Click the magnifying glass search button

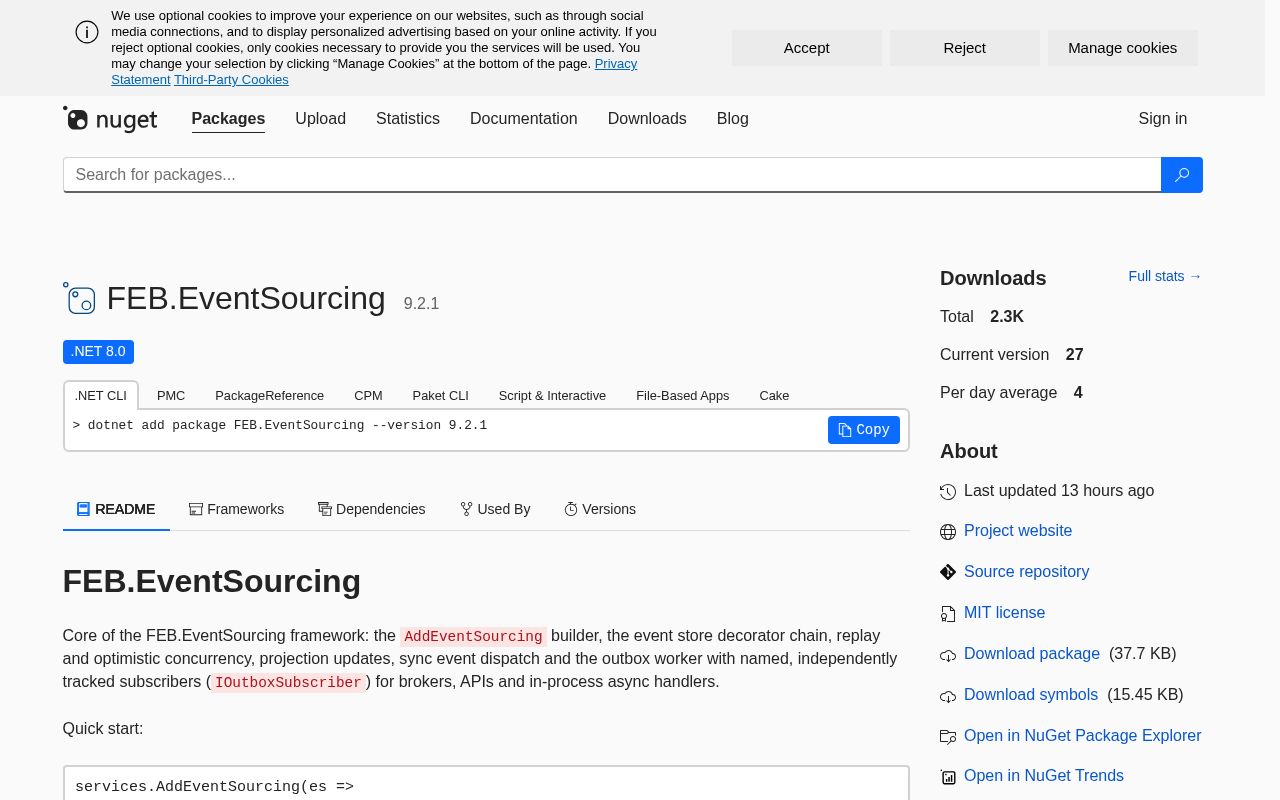click(1181, 175)
